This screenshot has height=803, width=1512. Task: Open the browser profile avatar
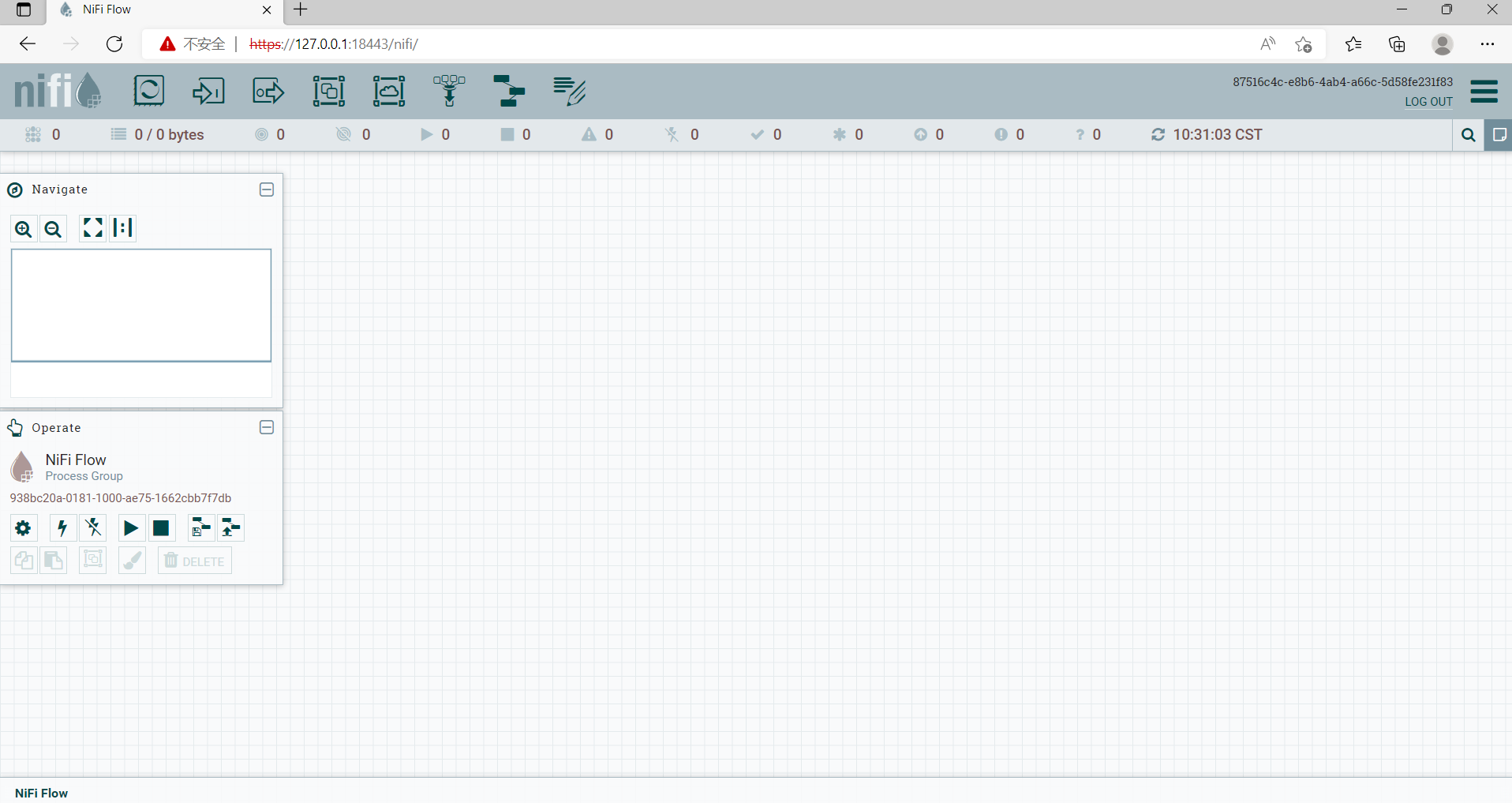pyautogui.click(x=1443, y=44)
